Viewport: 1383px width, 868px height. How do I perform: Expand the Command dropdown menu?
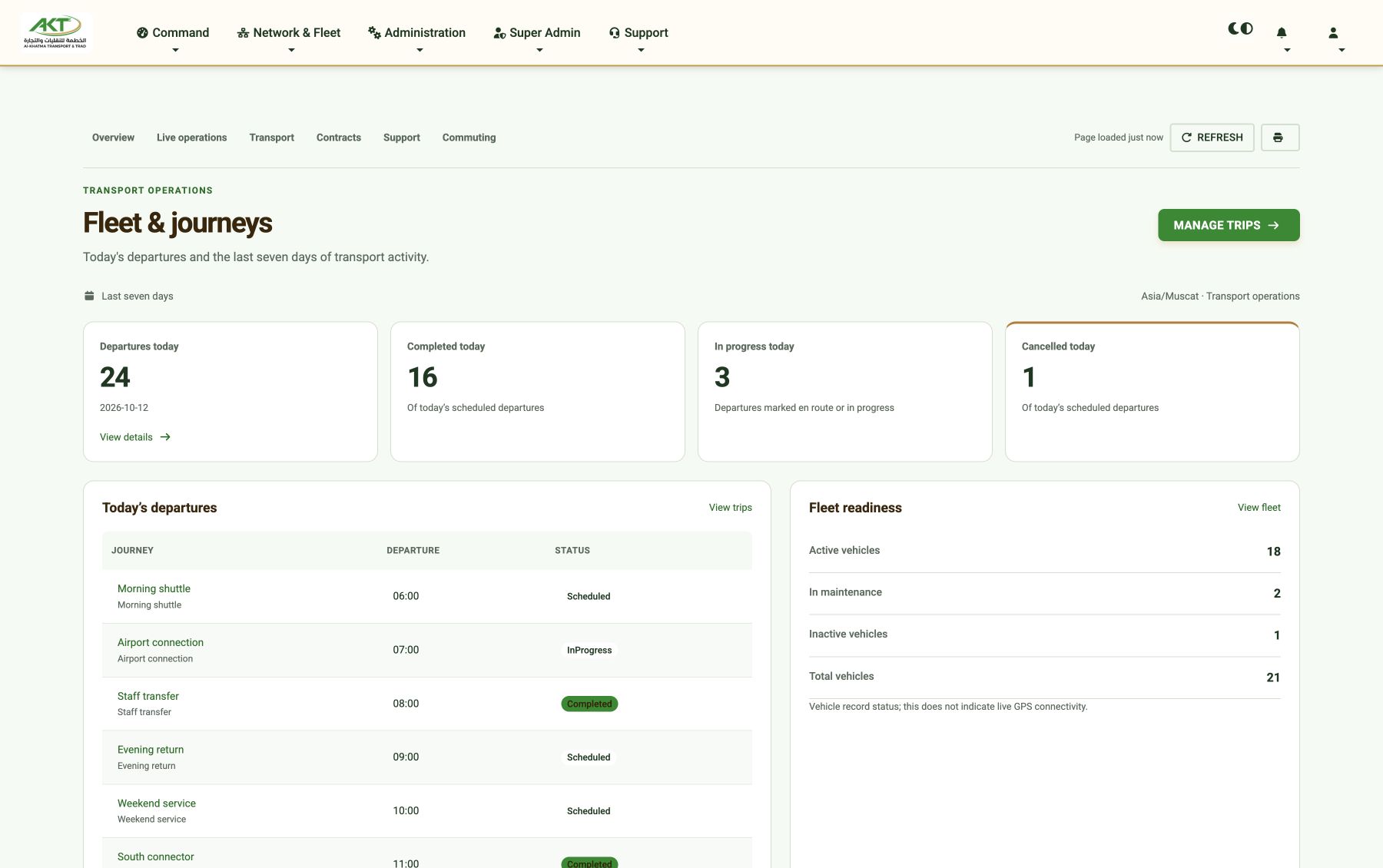click(x=173, y=37)
